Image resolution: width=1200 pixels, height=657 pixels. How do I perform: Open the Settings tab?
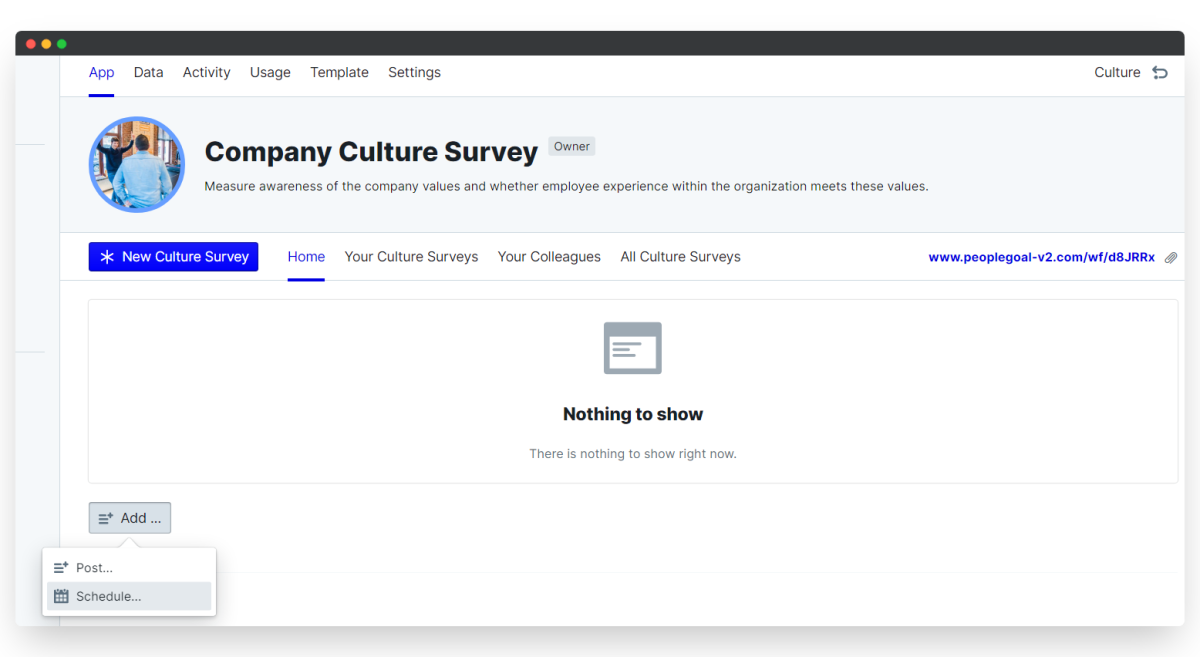pyautogui.click(x=414, y=73)
